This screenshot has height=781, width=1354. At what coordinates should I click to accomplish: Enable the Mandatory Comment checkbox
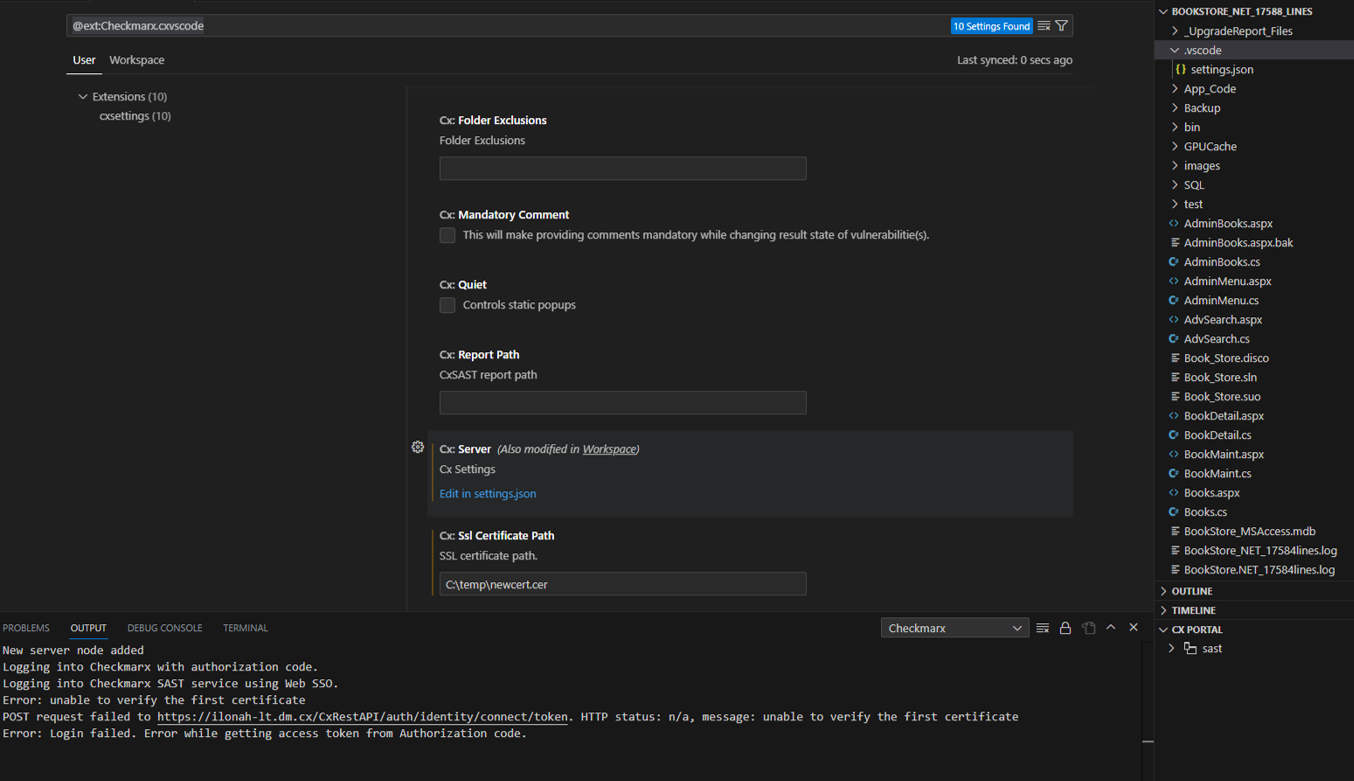447,235
